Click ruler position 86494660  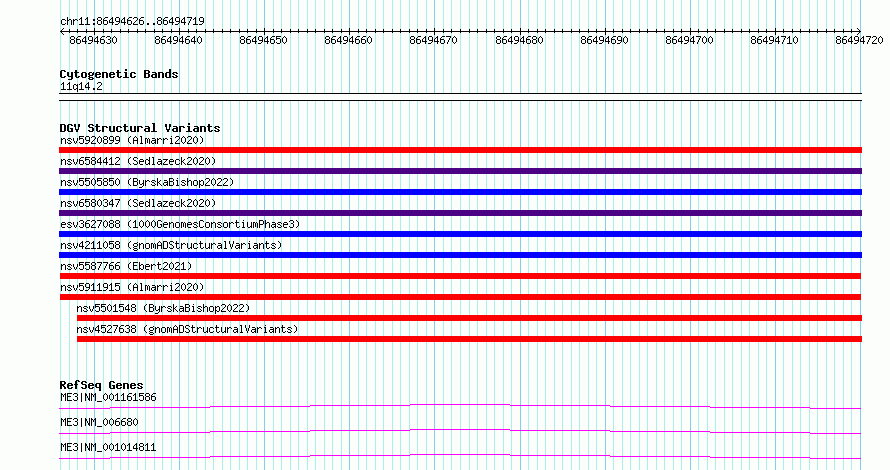(349, 40)
